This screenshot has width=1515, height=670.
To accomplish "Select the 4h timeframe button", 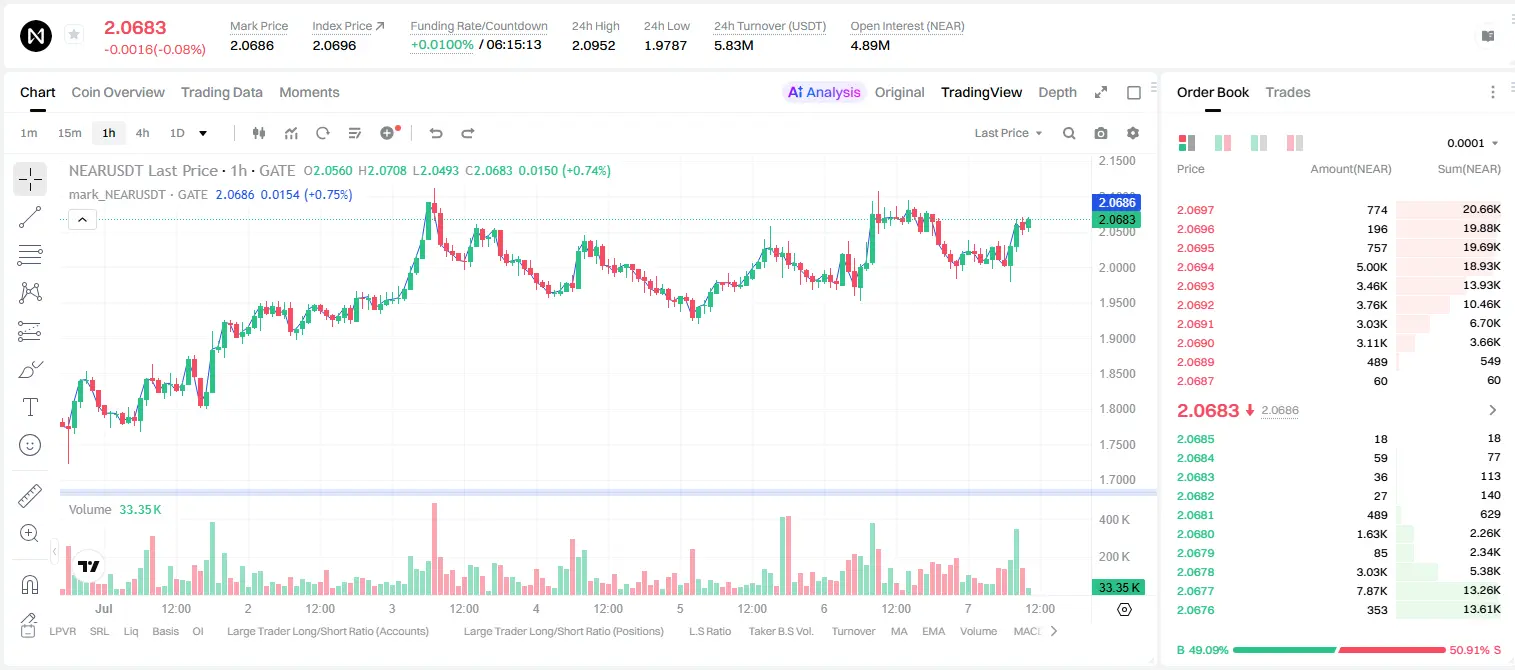I will (x=142, y=133).
